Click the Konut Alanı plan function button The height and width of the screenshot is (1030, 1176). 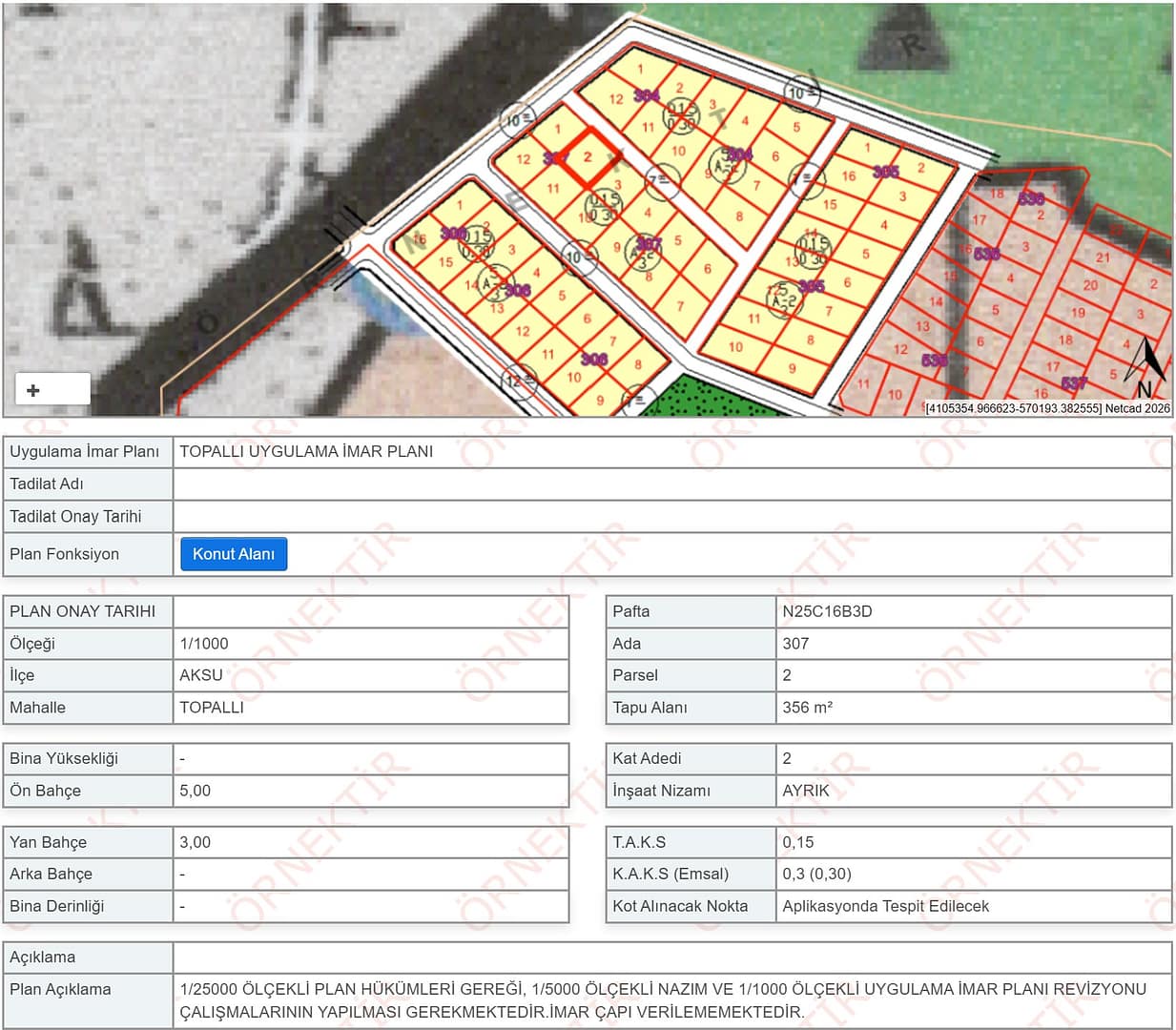tap(234, 554)
